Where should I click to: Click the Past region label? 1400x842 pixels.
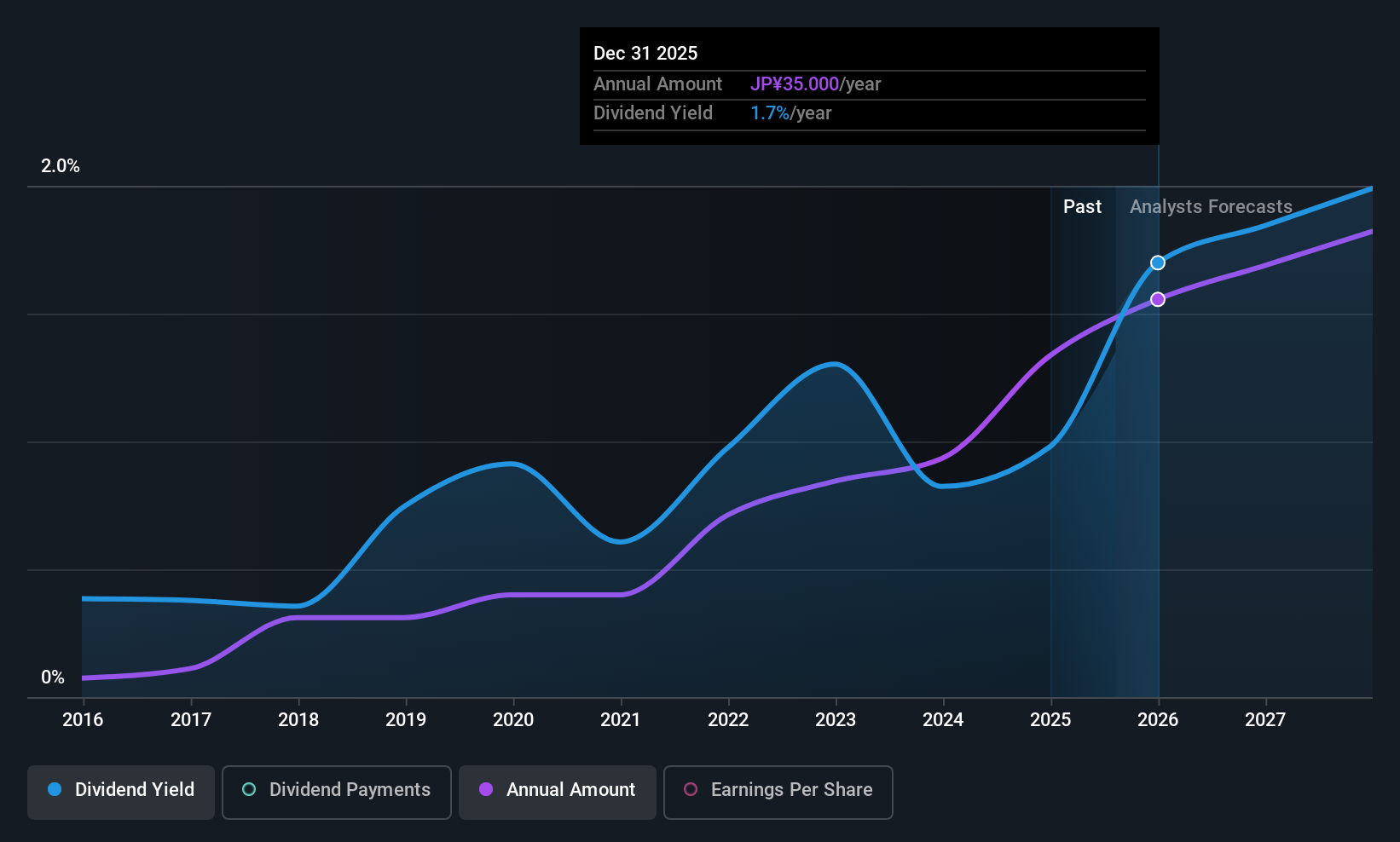[1082, 207]
